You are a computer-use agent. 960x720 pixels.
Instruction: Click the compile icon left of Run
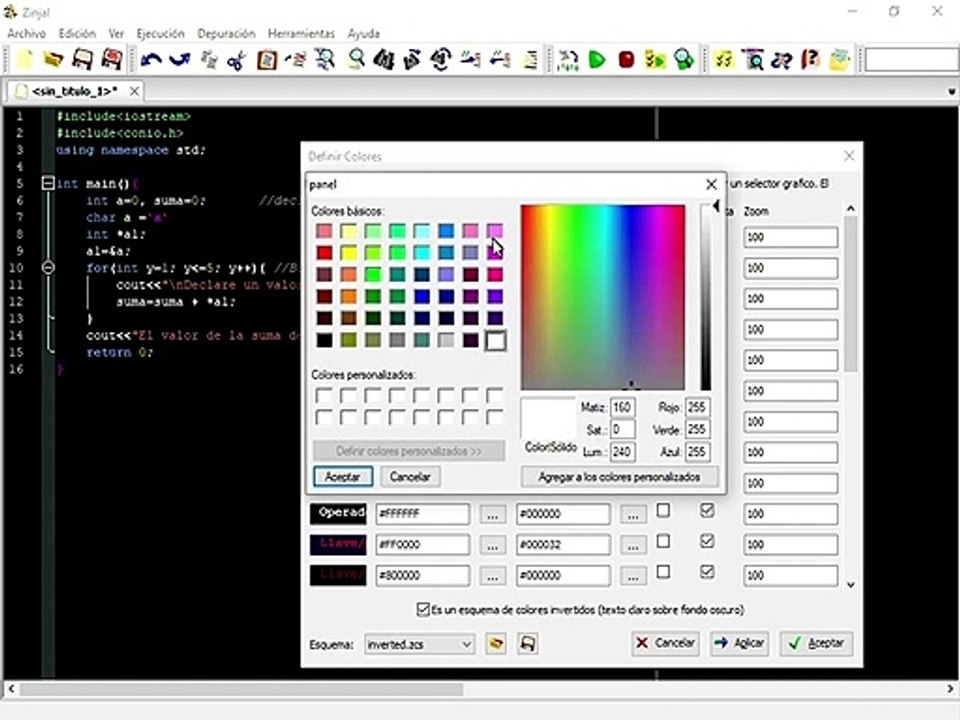(x=568, y=59)
